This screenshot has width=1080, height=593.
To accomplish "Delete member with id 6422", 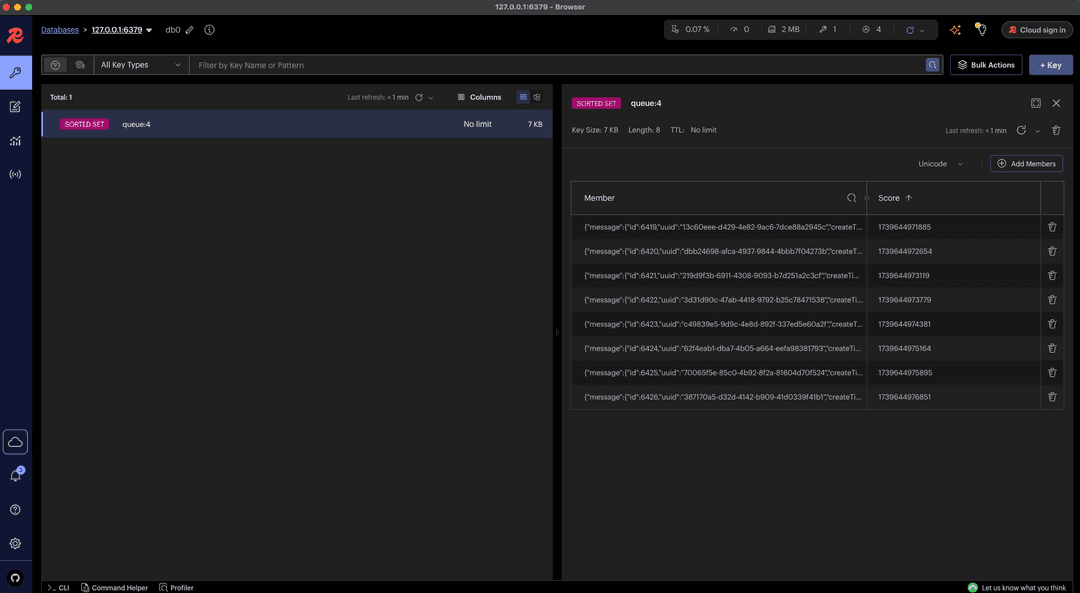I will click(x=1052, y=300).
